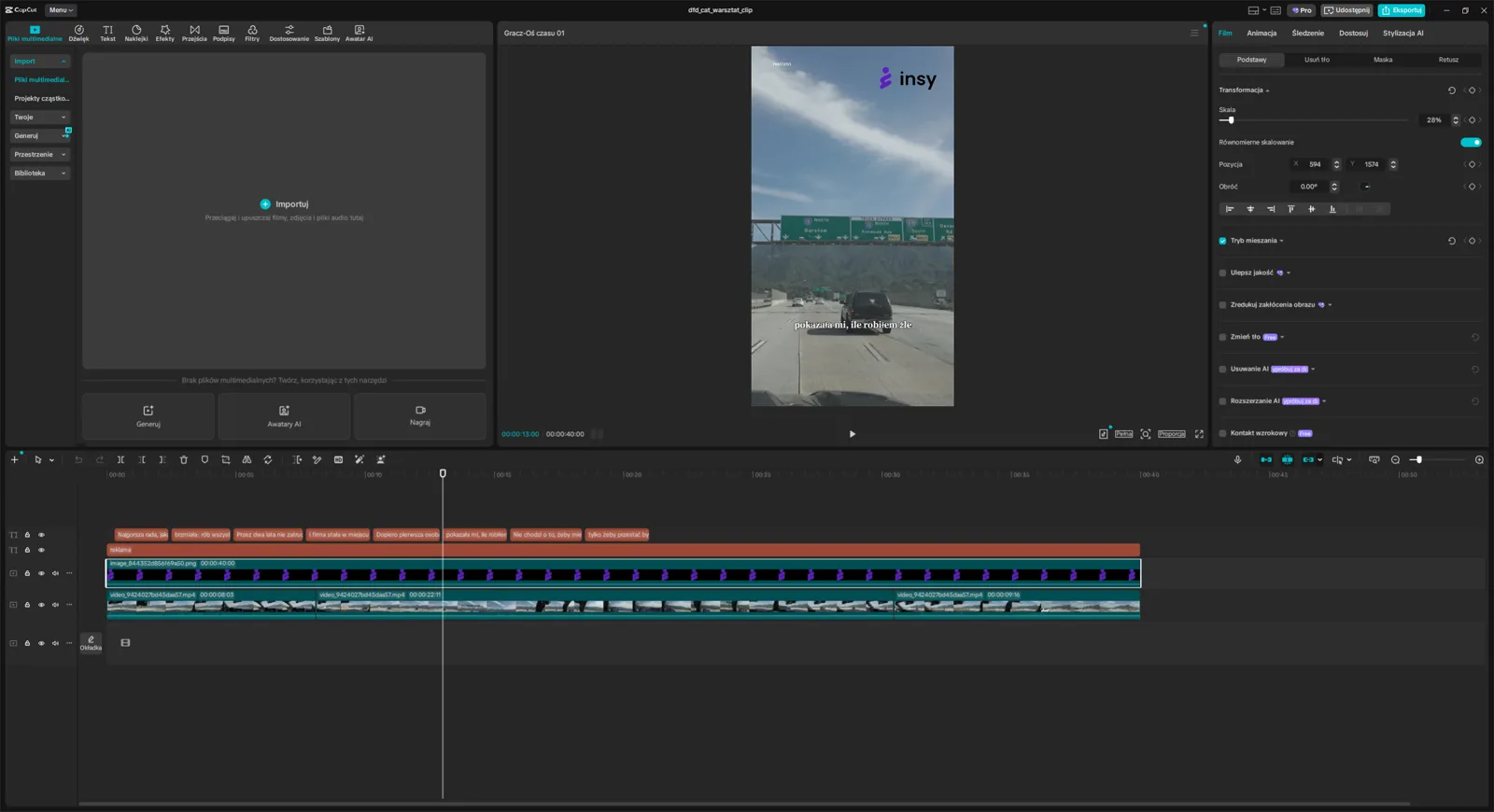The image size is (1494, 812).
Task: Expand the Twoje section
Action: (x=40, y=118)
